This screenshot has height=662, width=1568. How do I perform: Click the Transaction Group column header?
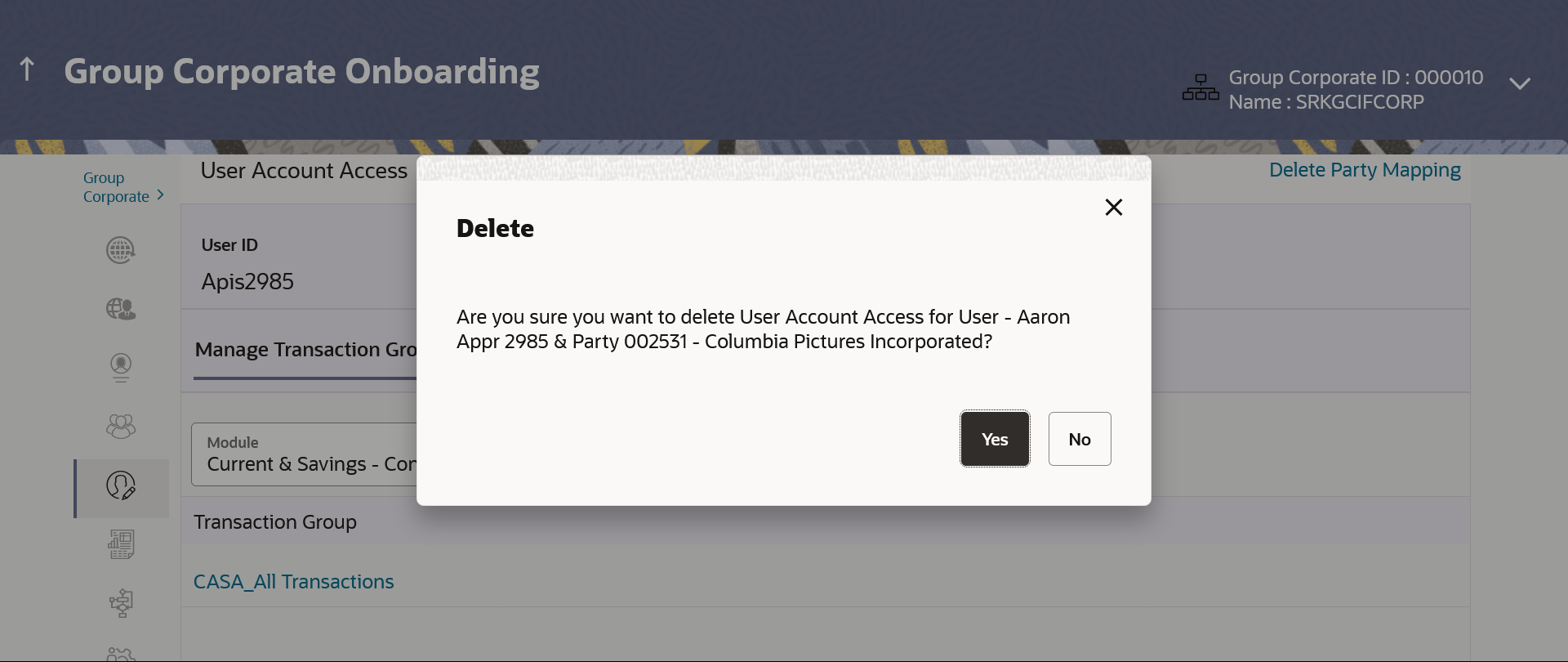point(275,522)
